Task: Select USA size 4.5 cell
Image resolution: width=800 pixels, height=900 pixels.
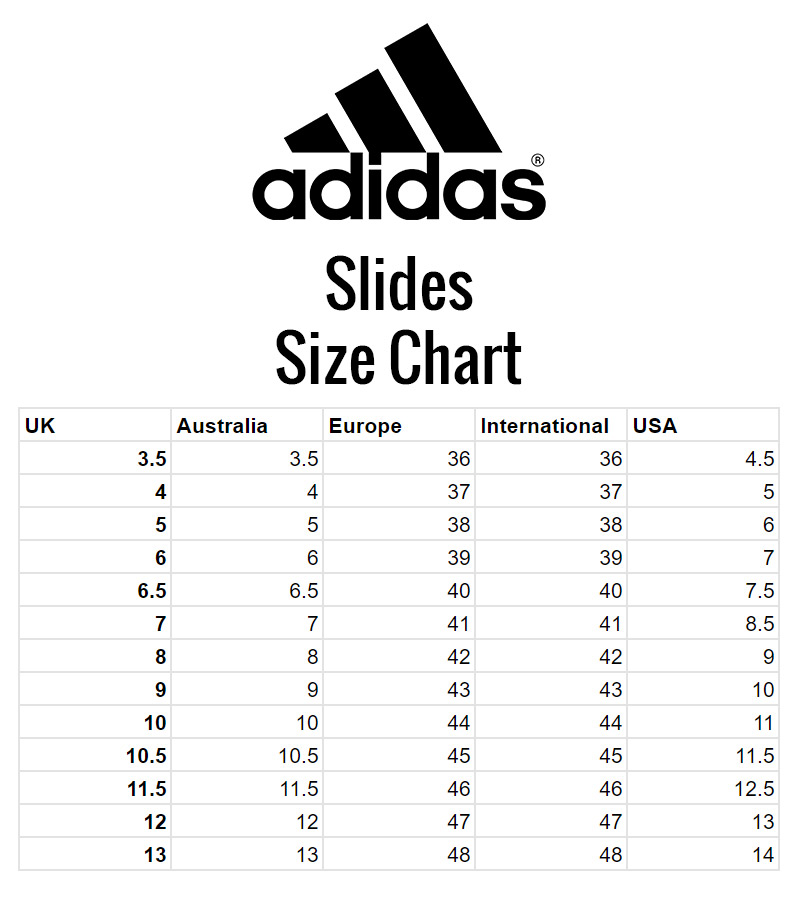Action: (703, 459)
